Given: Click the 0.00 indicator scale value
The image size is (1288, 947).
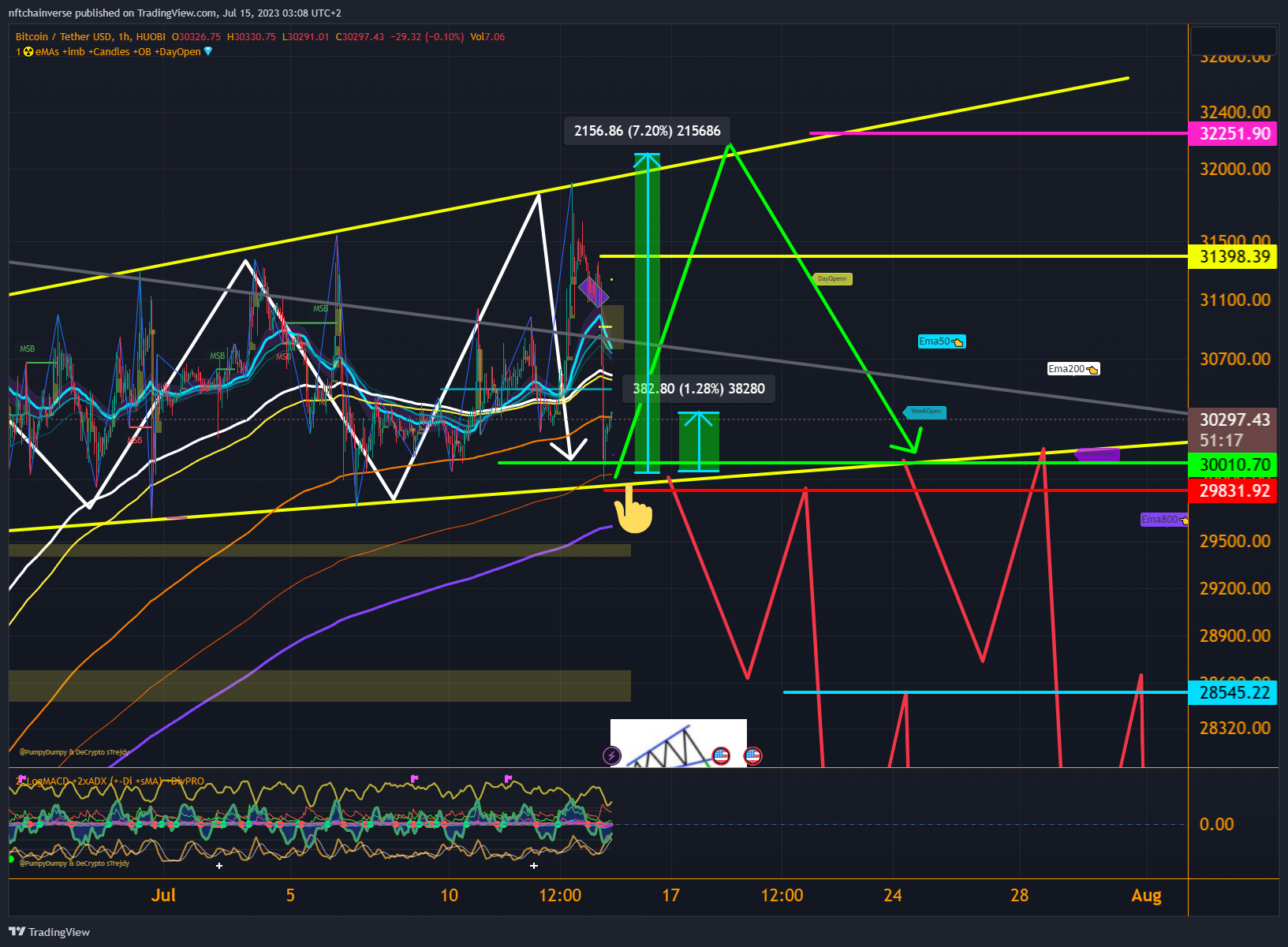Looking at the screenshot, I should click(x=1216, y=824).
